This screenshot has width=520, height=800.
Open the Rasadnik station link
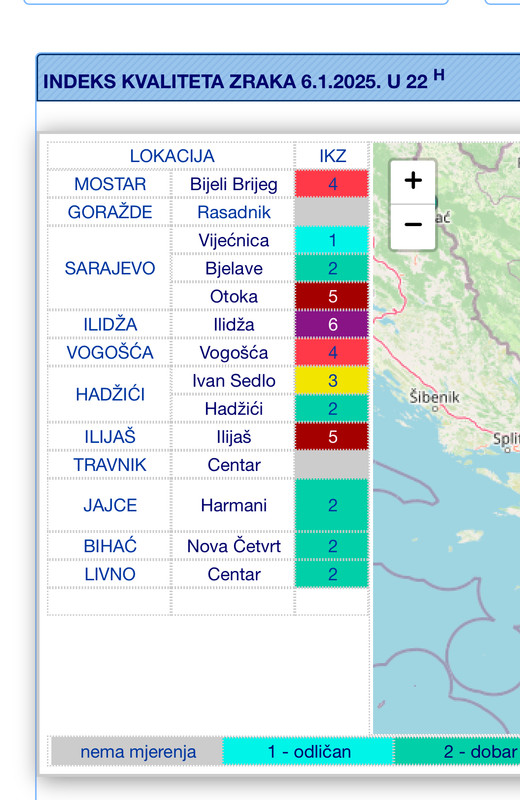point(234,212)
